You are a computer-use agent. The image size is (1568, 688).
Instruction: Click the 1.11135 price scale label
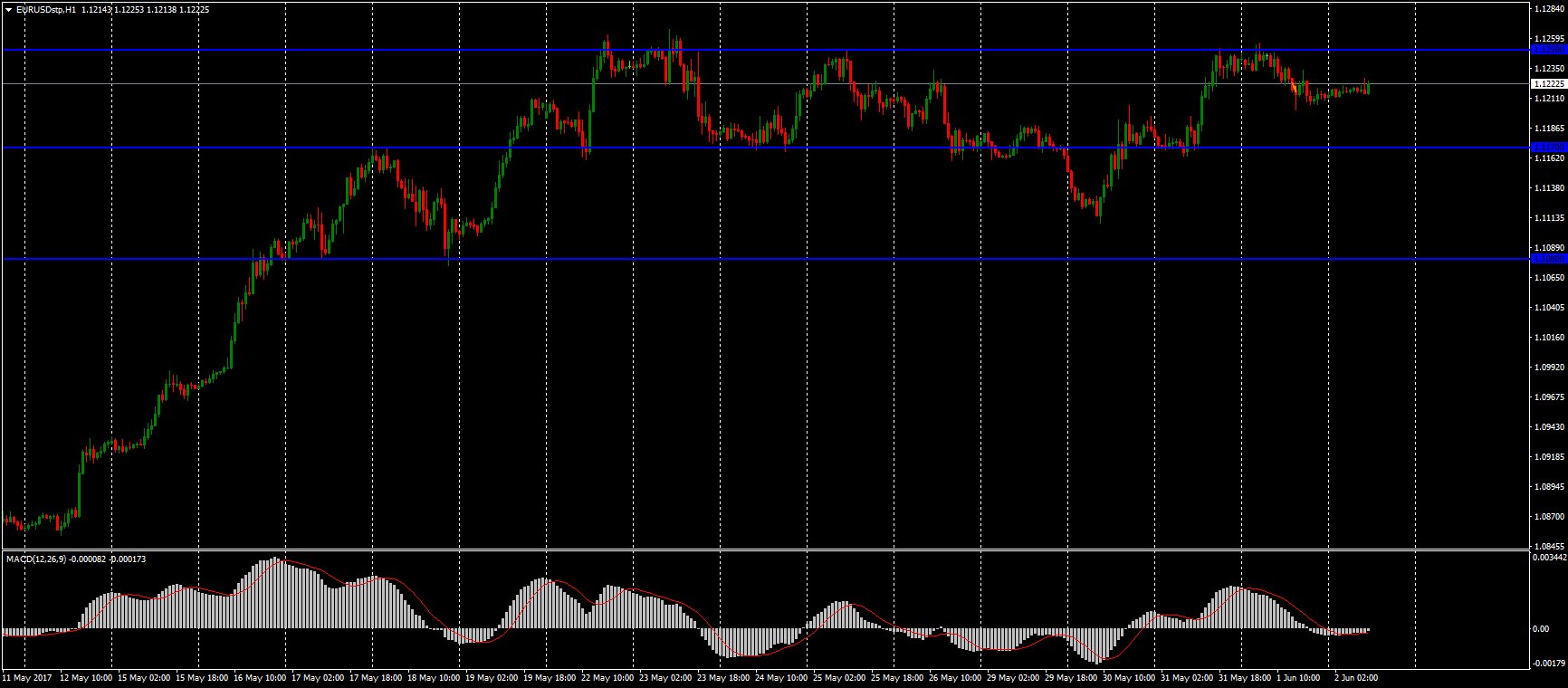coord(1551,218)
